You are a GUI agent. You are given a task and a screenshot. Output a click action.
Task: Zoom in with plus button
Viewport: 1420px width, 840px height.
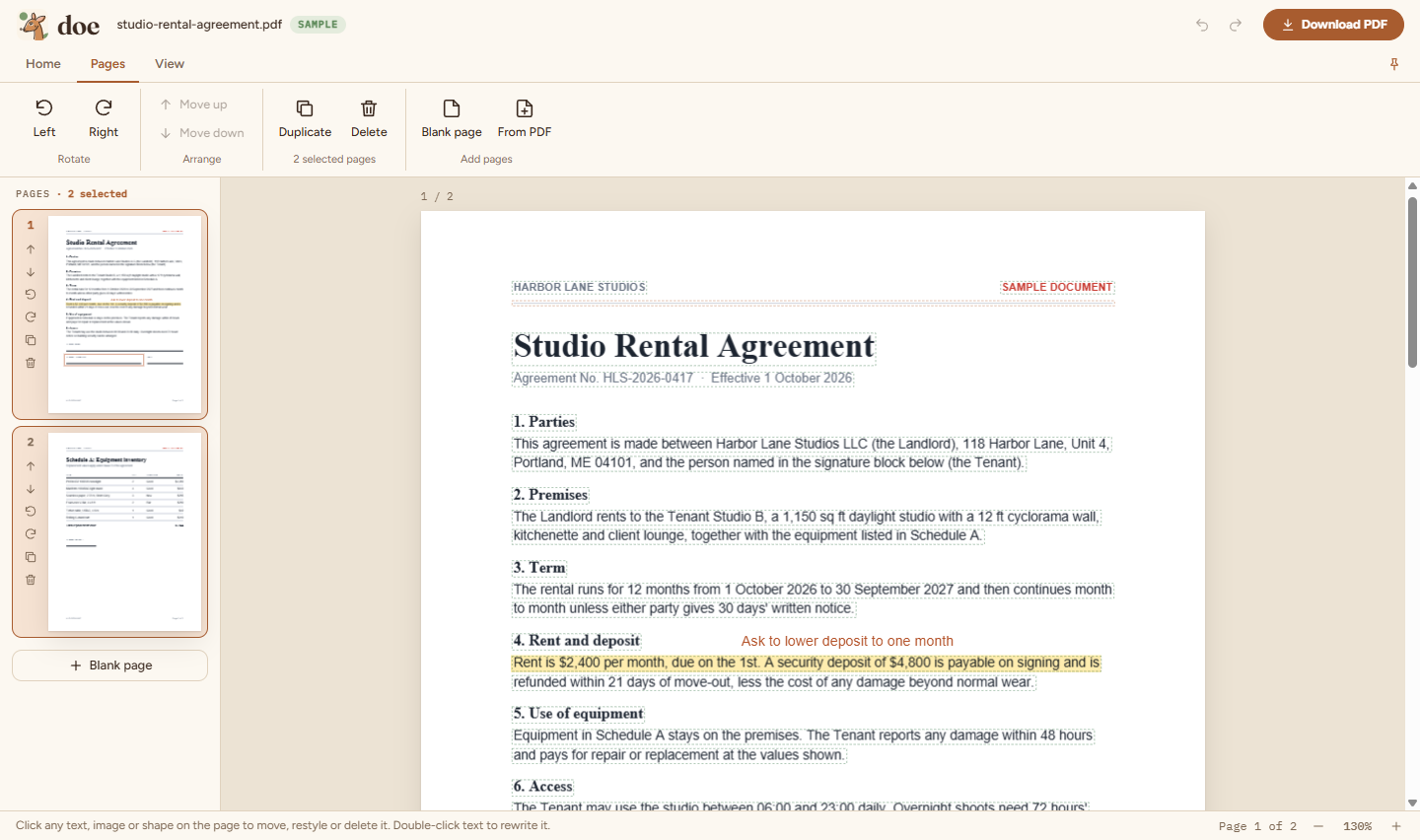click(1396, 826)
